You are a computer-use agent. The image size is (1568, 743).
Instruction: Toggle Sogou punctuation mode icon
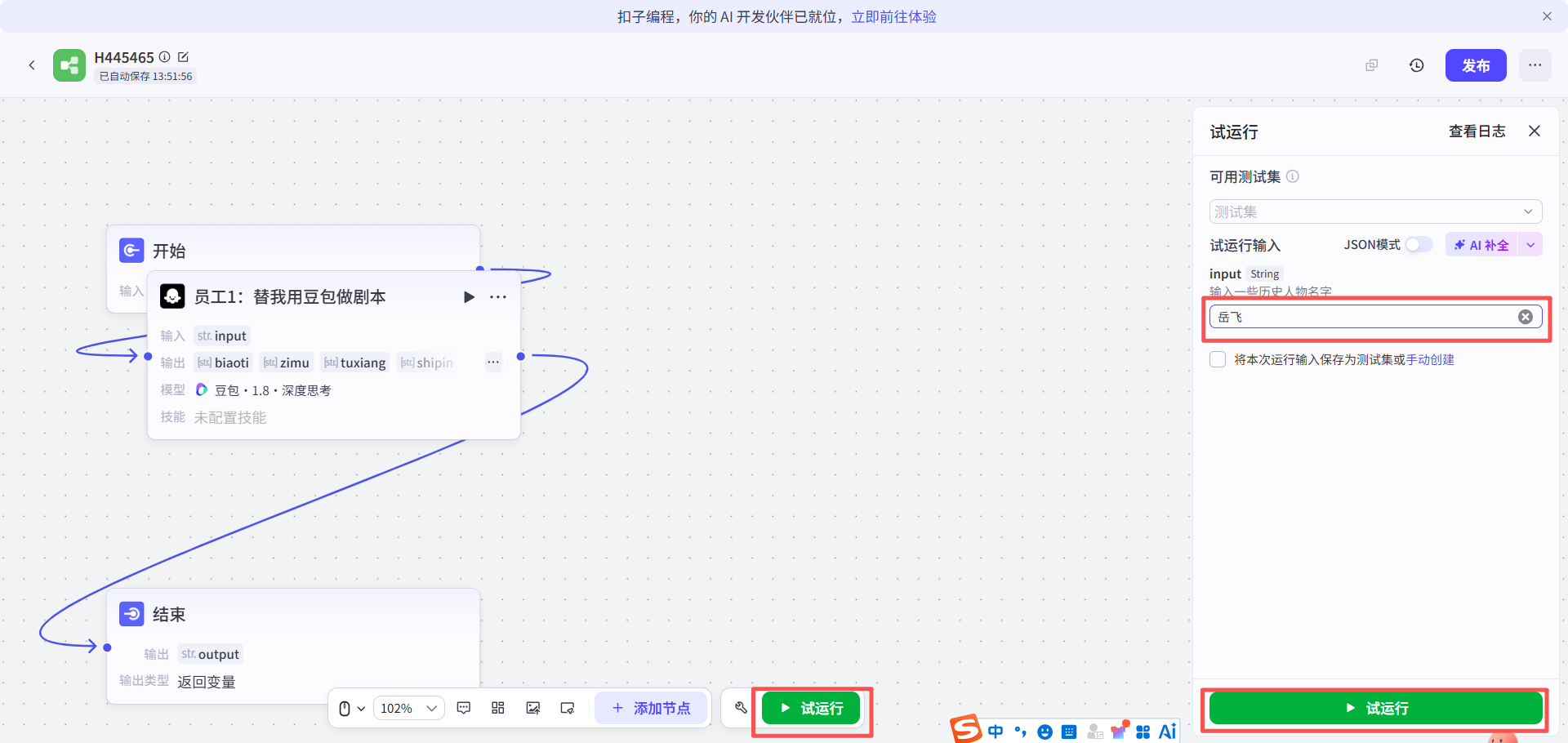pos(1020,732)
